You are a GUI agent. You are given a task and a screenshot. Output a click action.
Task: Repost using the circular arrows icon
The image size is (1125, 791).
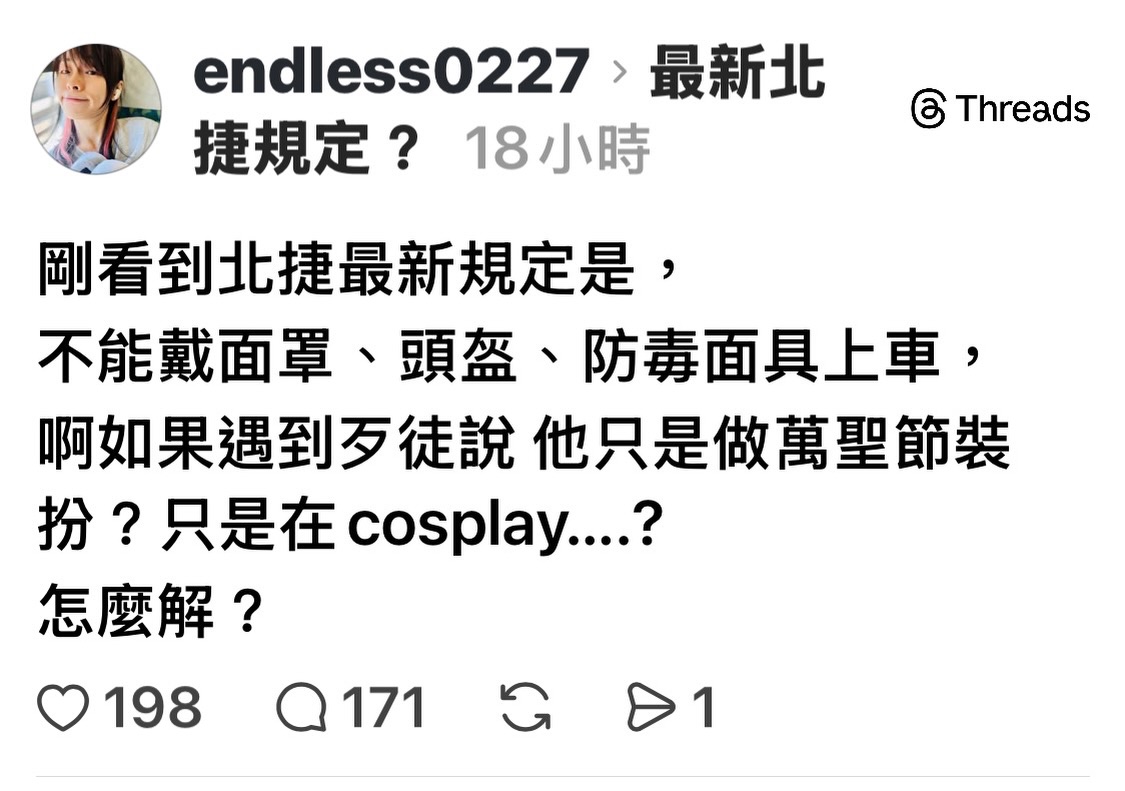point(525,708)
